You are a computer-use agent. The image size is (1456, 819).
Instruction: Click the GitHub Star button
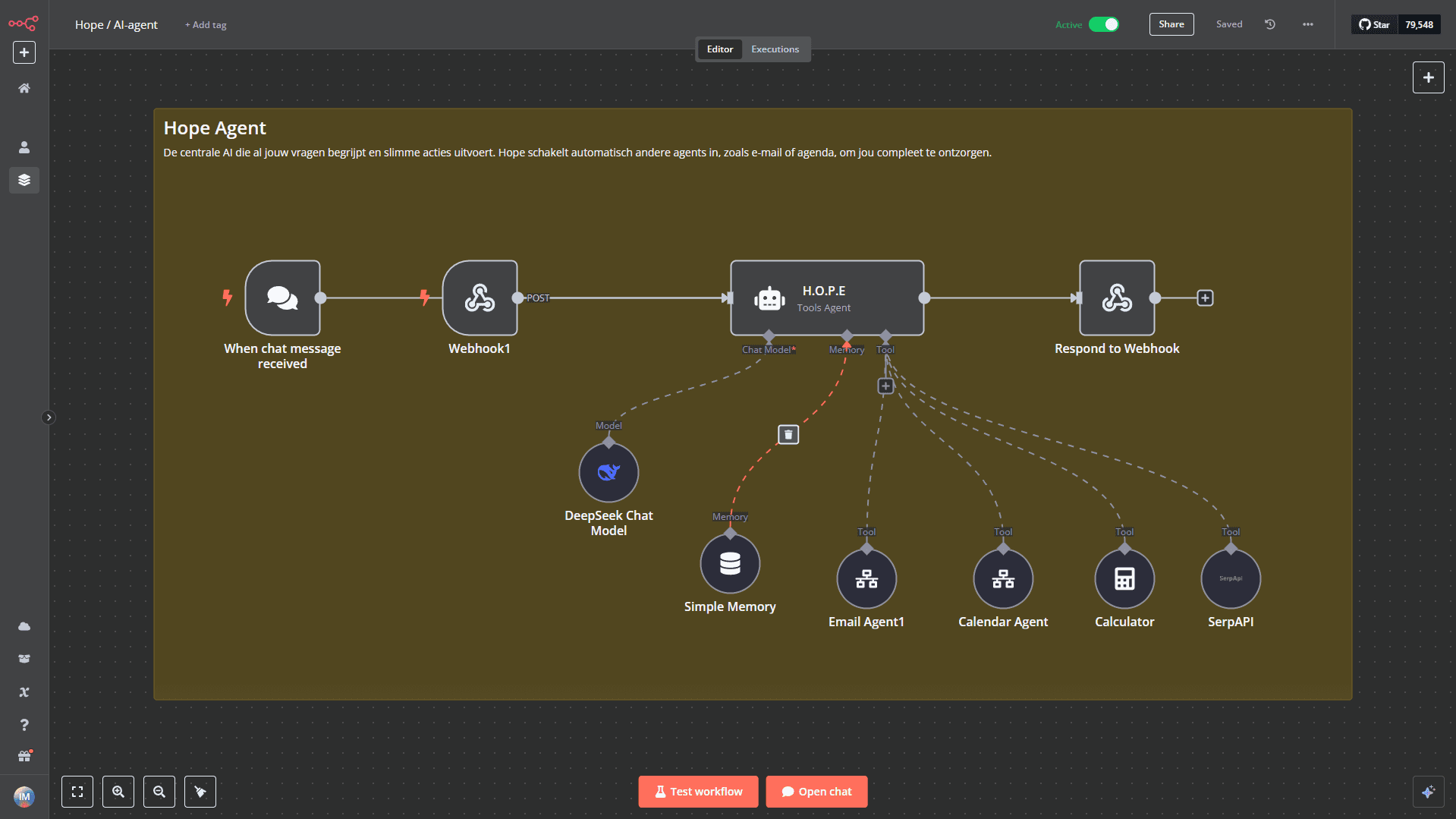(x=1374, y=24)
